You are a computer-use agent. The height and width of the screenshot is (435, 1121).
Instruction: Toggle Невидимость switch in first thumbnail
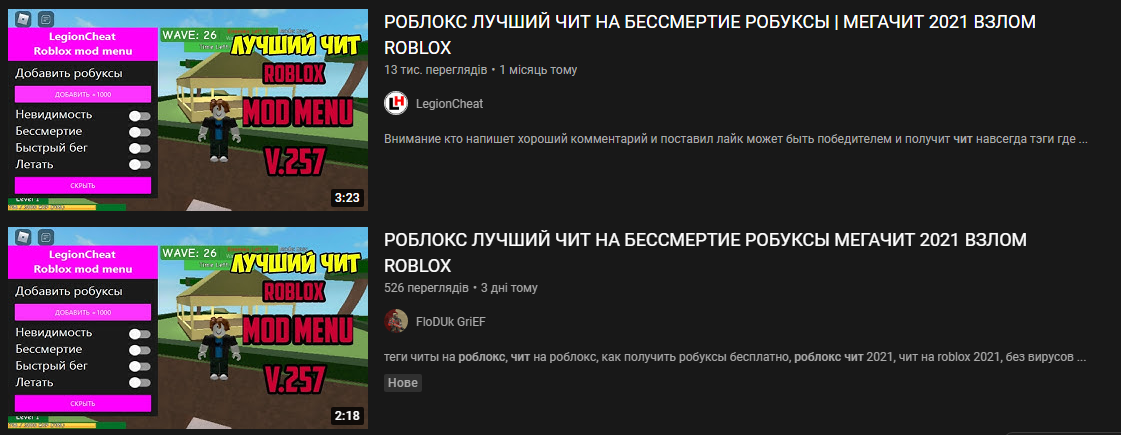tap(140, 115)
